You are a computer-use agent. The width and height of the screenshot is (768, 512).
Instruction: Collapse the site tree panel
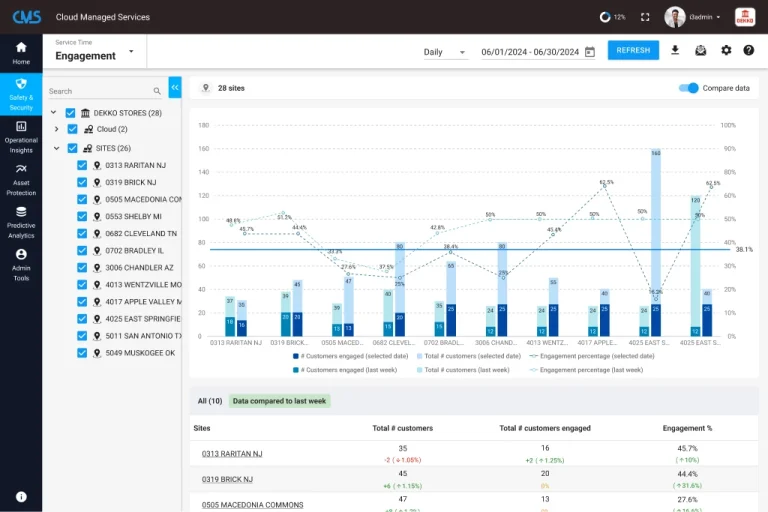click(175, 88)
